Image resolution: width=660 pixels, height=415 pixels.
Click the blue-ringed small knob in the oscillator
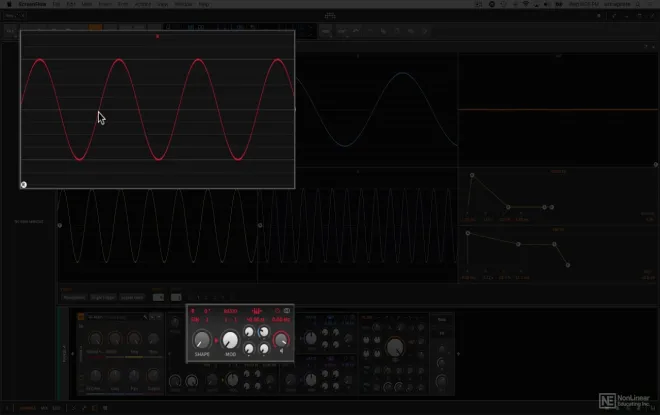click(x=263, y=332)
